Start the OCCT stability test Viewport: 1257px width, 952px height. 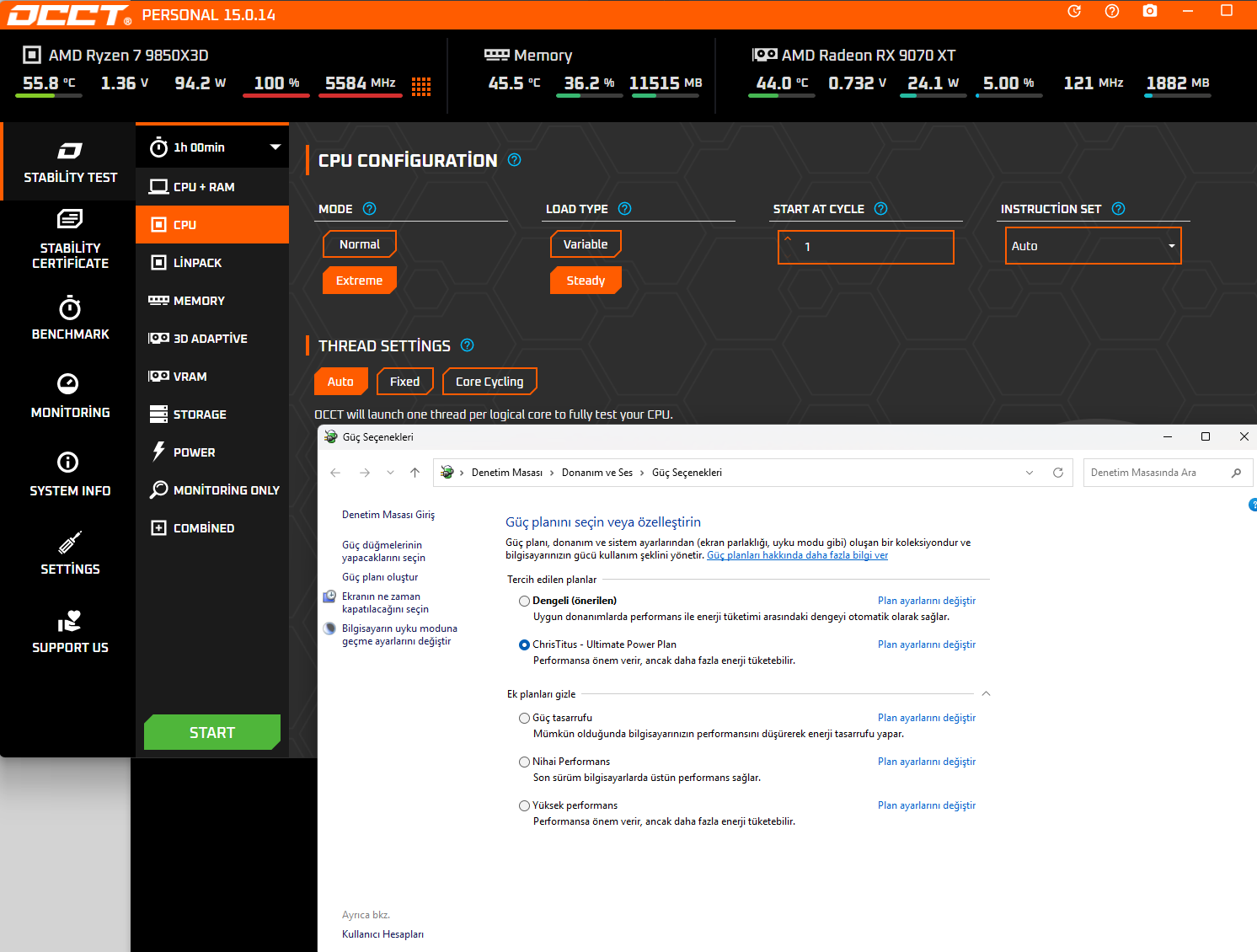(212, 732)
